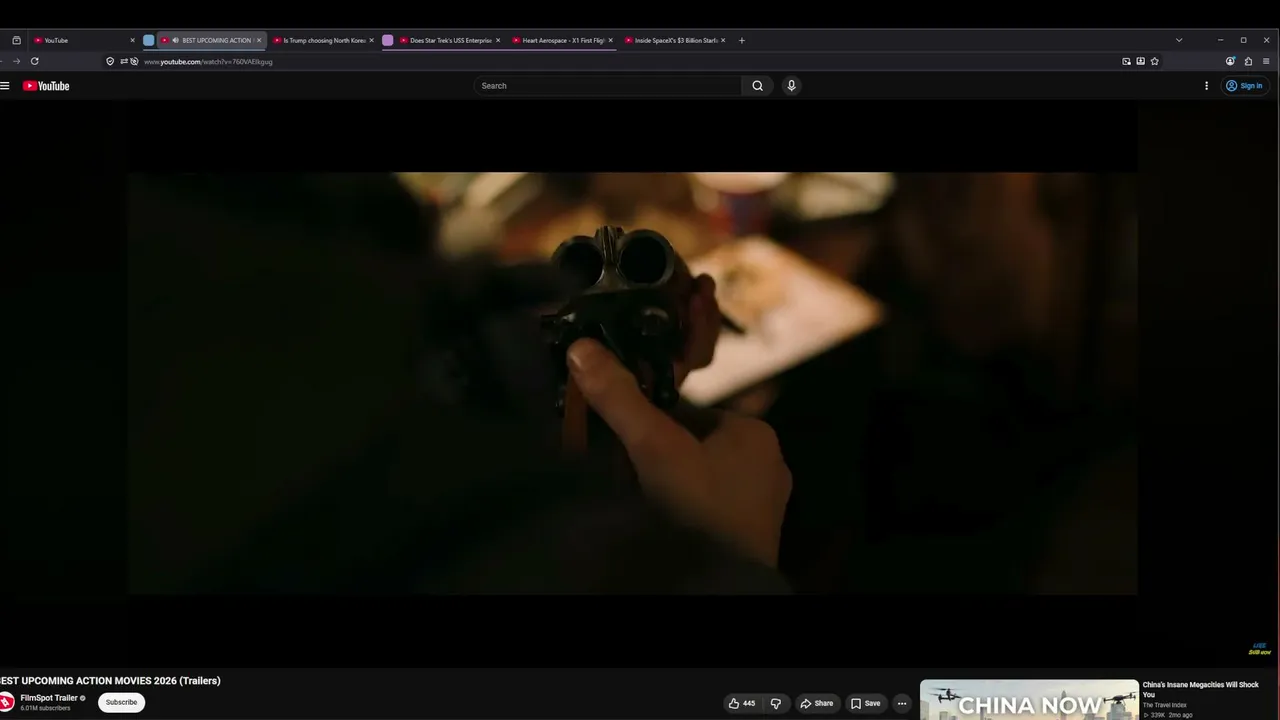Share the action movies trailer video

tap(816, 703)
